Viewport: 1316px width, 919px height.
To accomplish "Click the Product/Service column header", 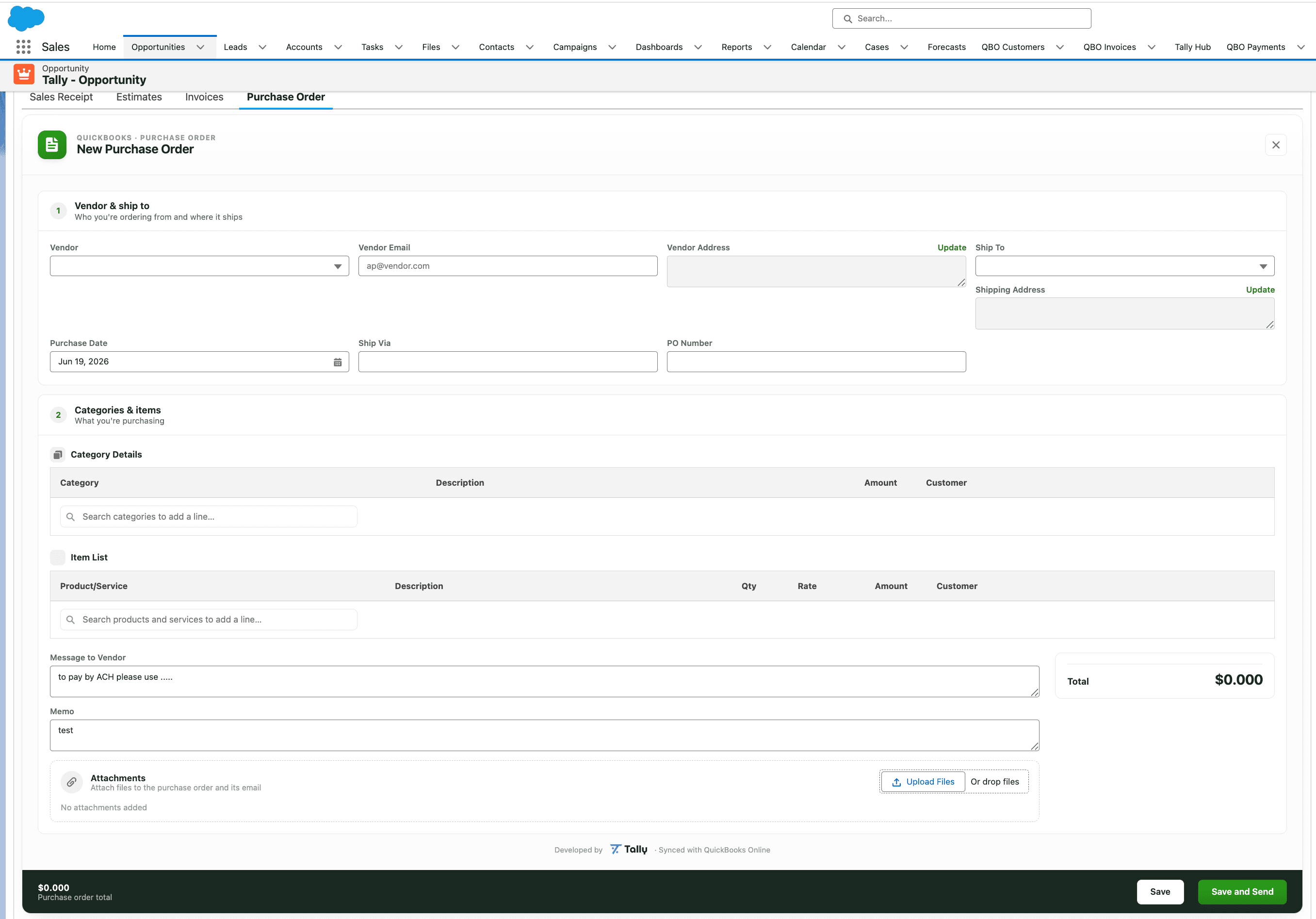I will coord(94,586).
